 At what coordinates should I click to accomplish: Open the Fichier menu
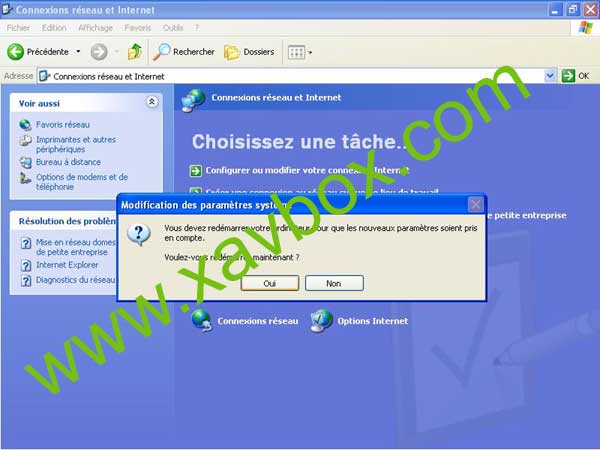click(x=18, y=28)
